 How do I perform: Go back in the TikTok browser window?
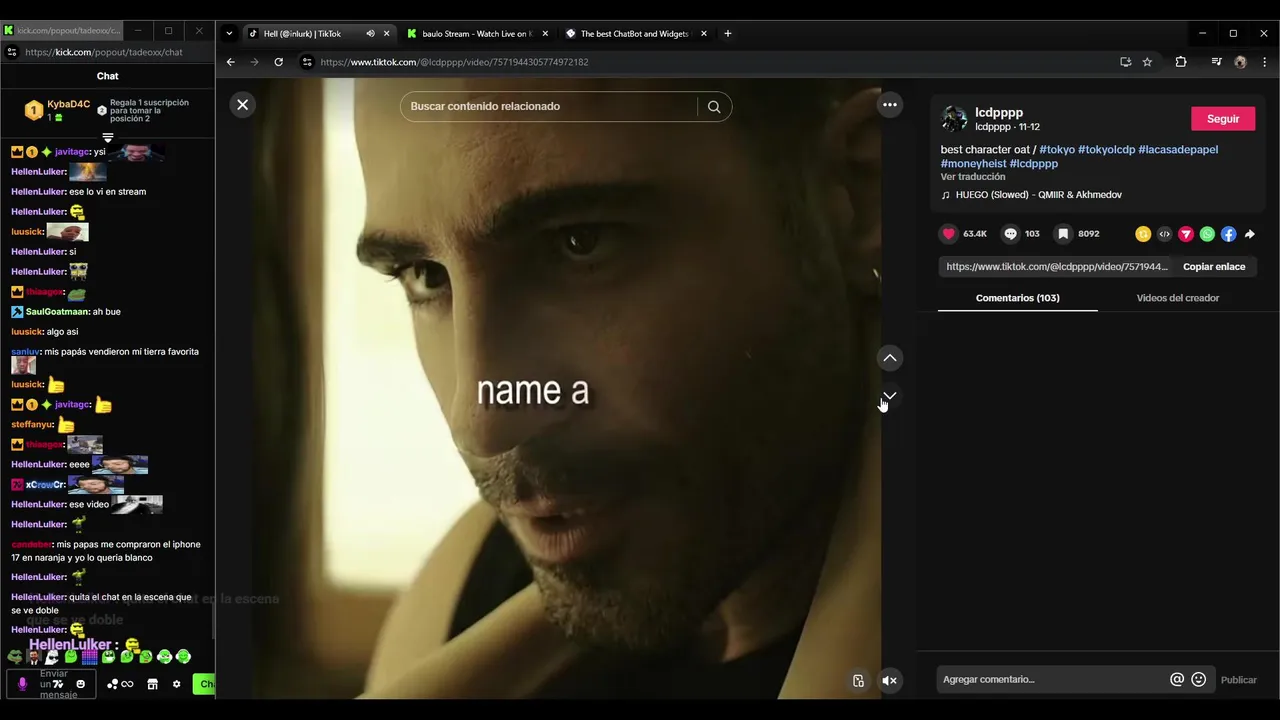point(230,62)
